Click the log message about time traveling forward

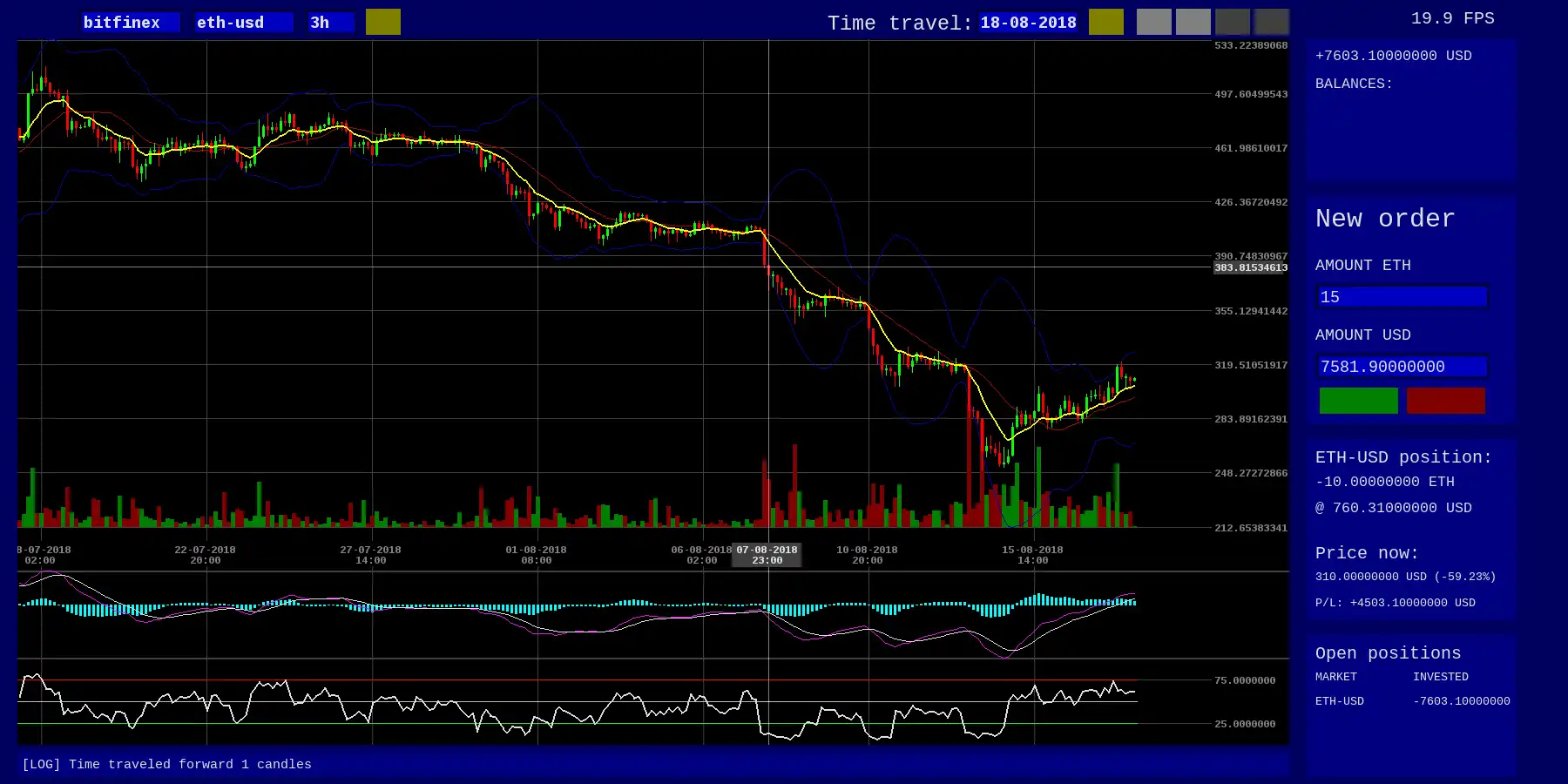[166, 764]
